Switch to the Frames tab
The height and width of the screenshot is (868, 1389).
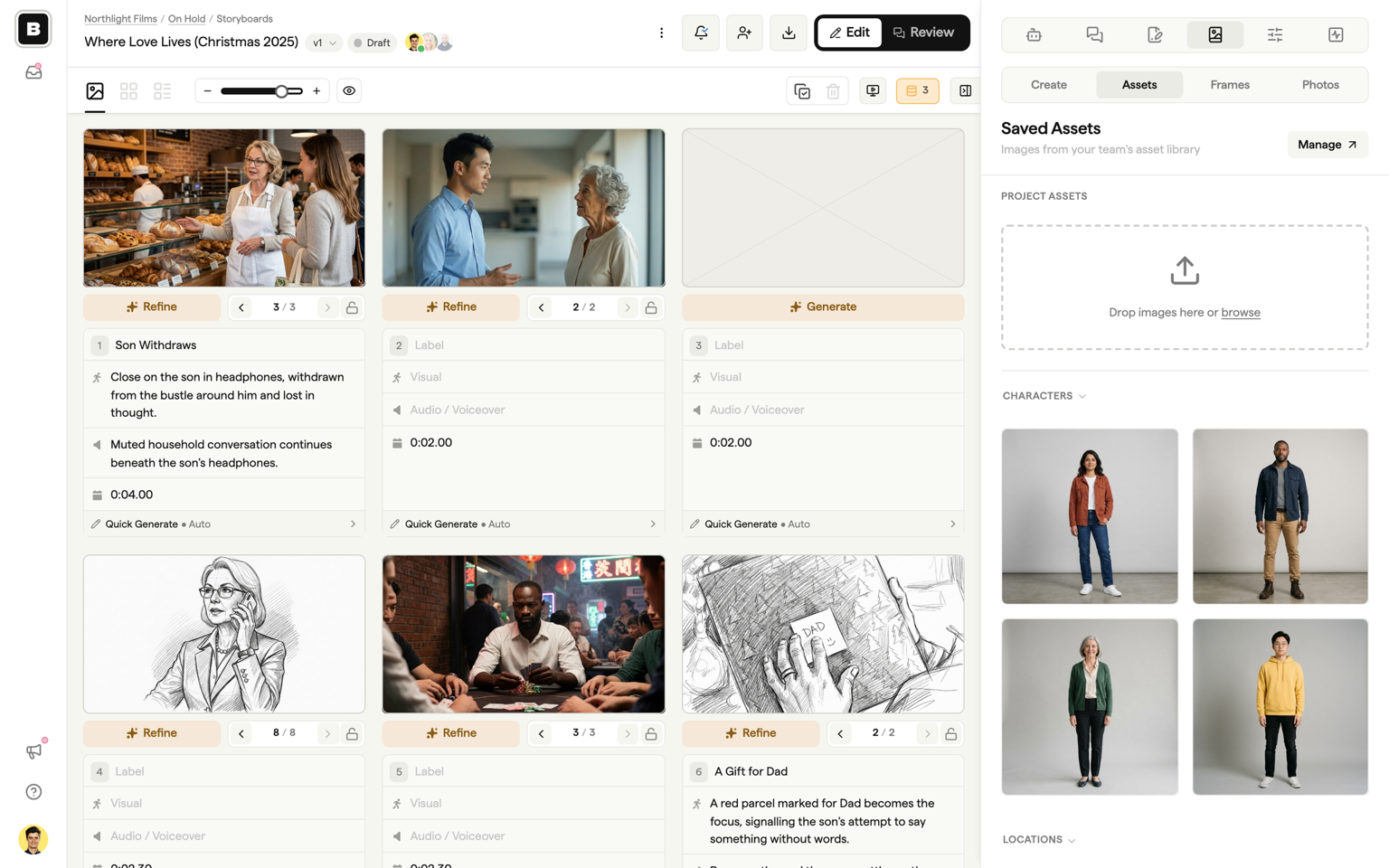1230,85
